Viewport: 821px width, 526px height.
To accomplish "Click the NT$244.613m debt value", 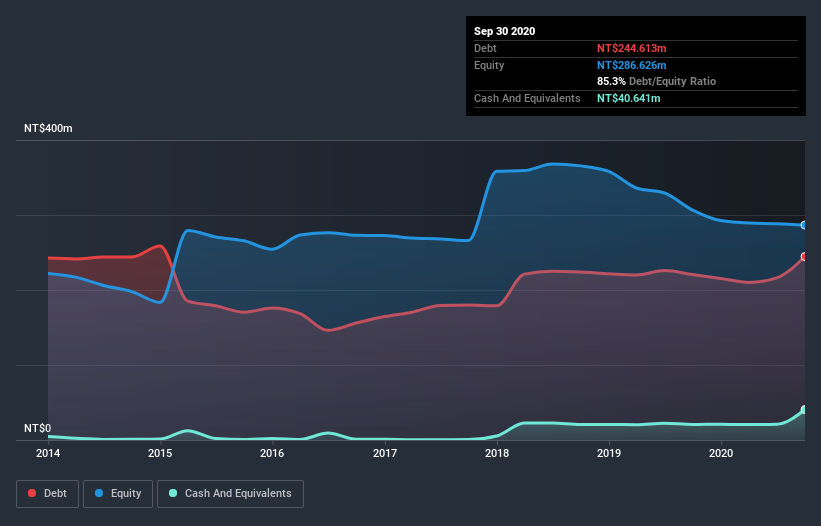I will pos(631,48).
